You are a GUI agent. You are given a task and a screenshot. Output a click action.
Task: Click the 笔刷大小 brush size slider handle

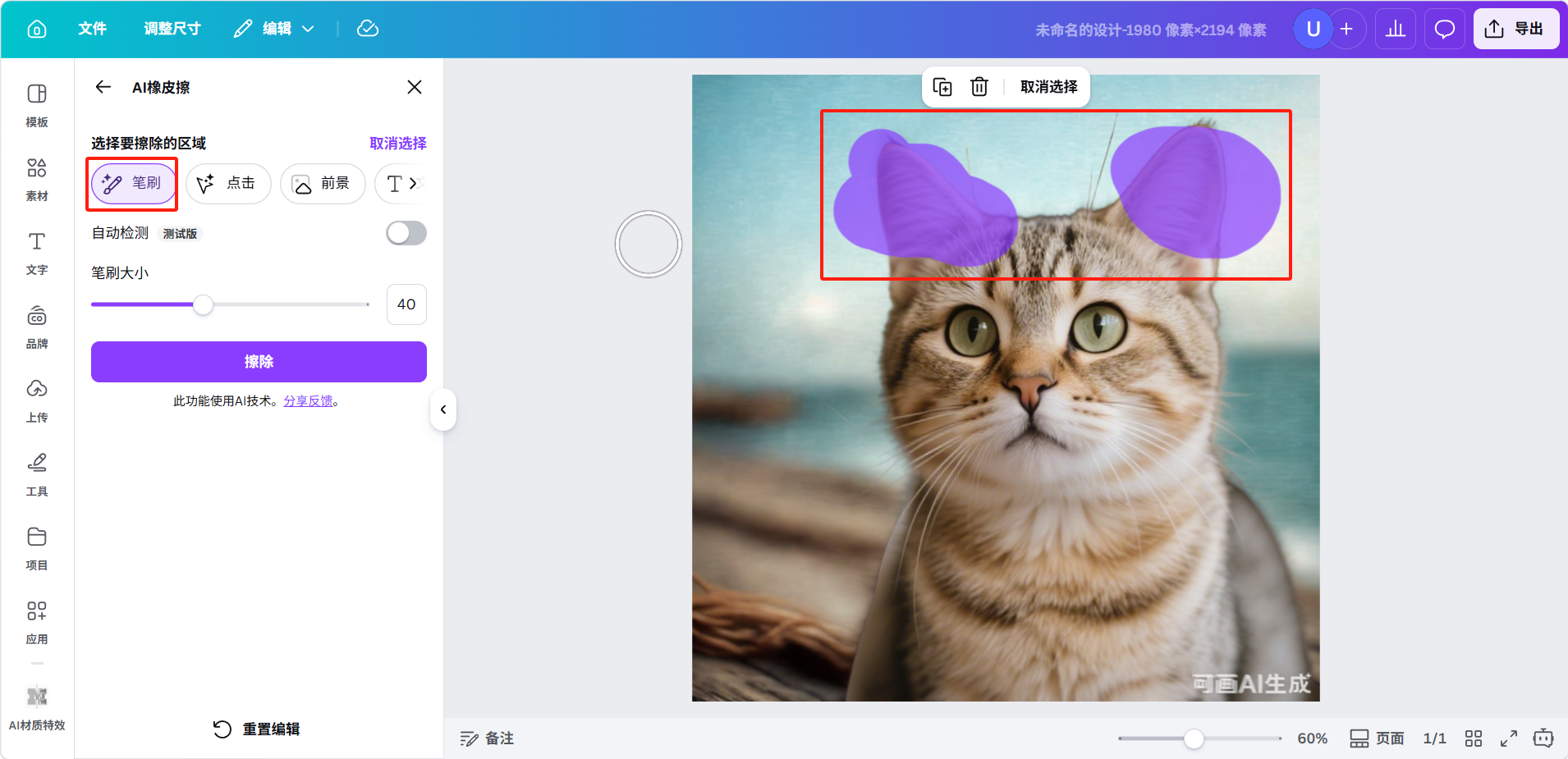coord(203,304)
